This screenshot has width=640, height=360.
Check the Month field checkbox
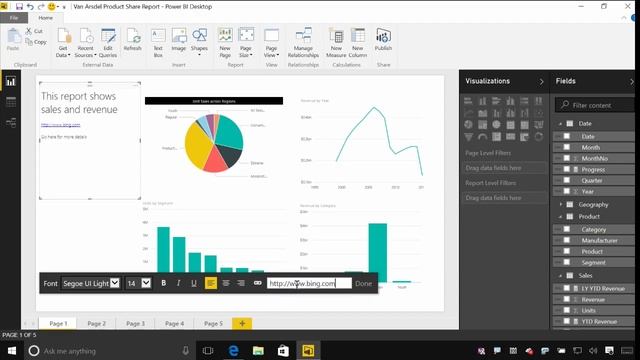point(567,147)
